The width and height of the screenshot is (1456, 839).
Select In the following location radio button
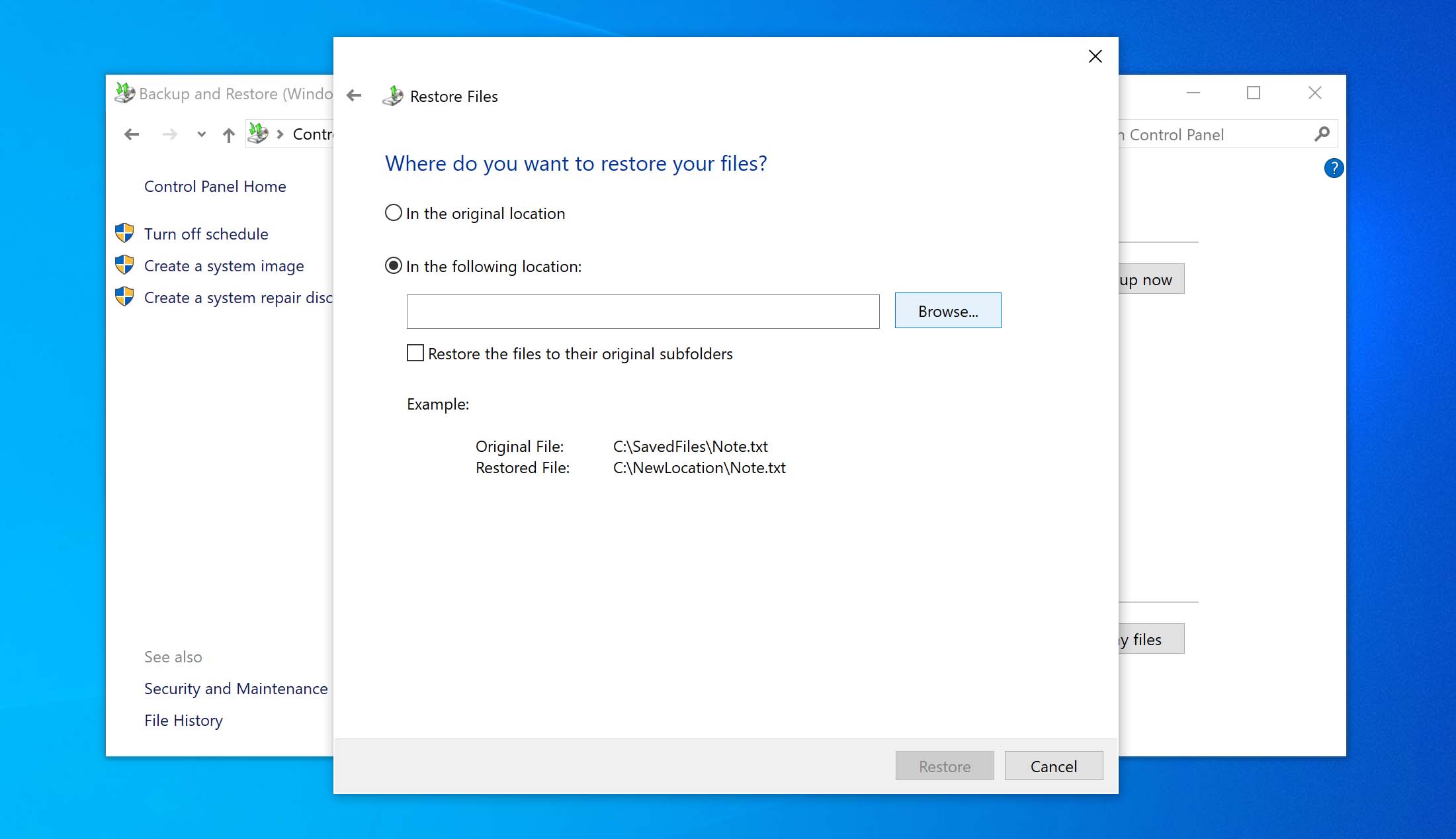click(x=394, y=265)
